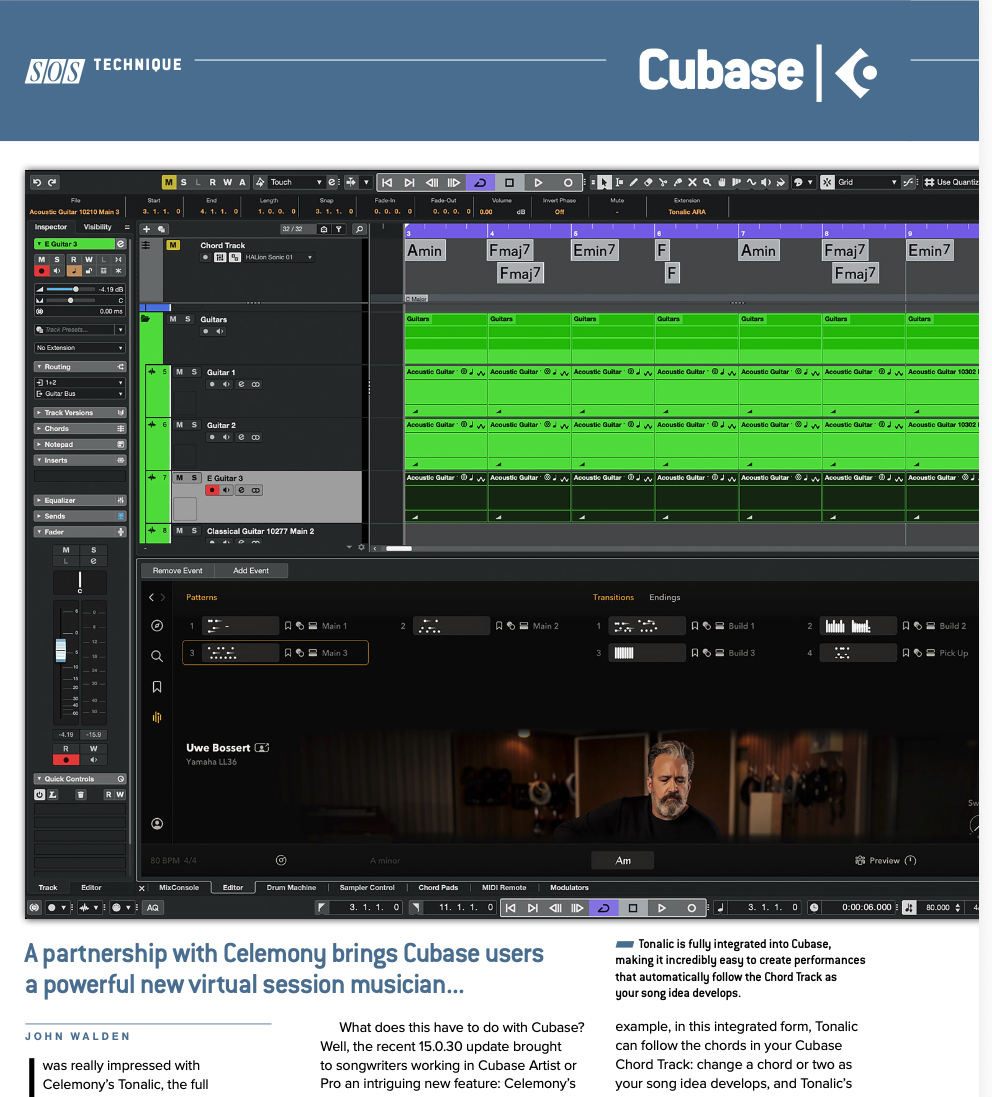Select the Object Selection arrow tool
The image size is (992, 1097).
click(604, 183)
